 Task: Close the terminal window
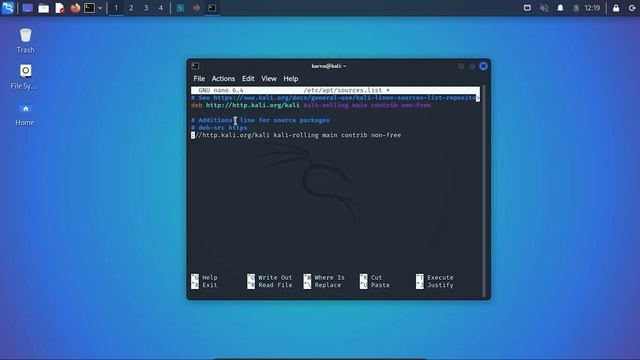(x=483, y=66)
